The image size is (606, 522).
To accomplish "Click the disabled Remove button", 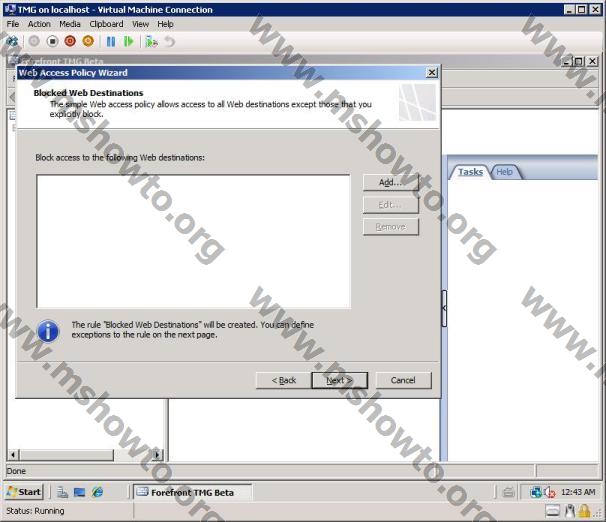I will pos(391,227).
